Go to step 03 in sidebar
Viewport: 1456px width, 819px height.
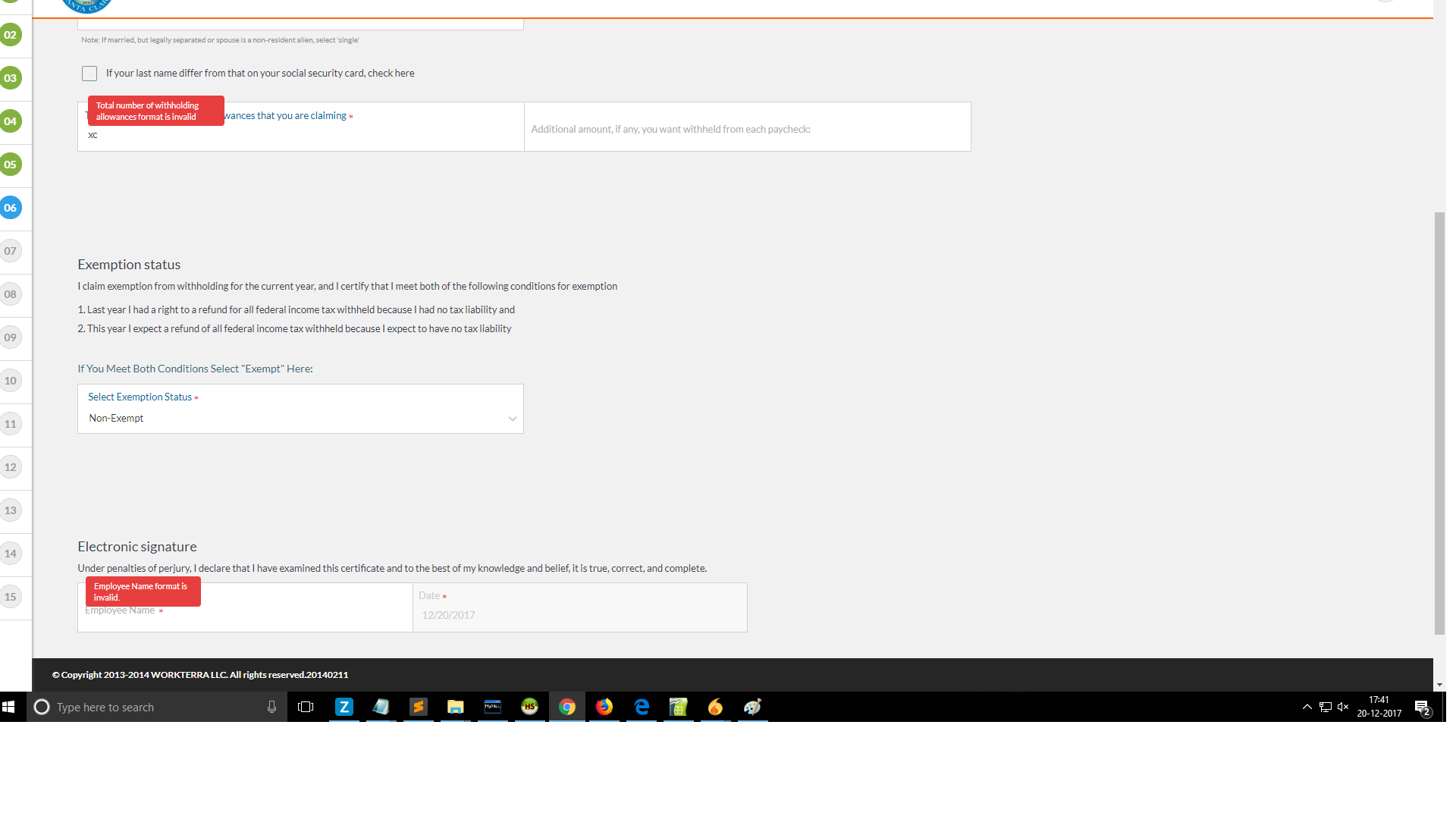click(x=11, y=78)
